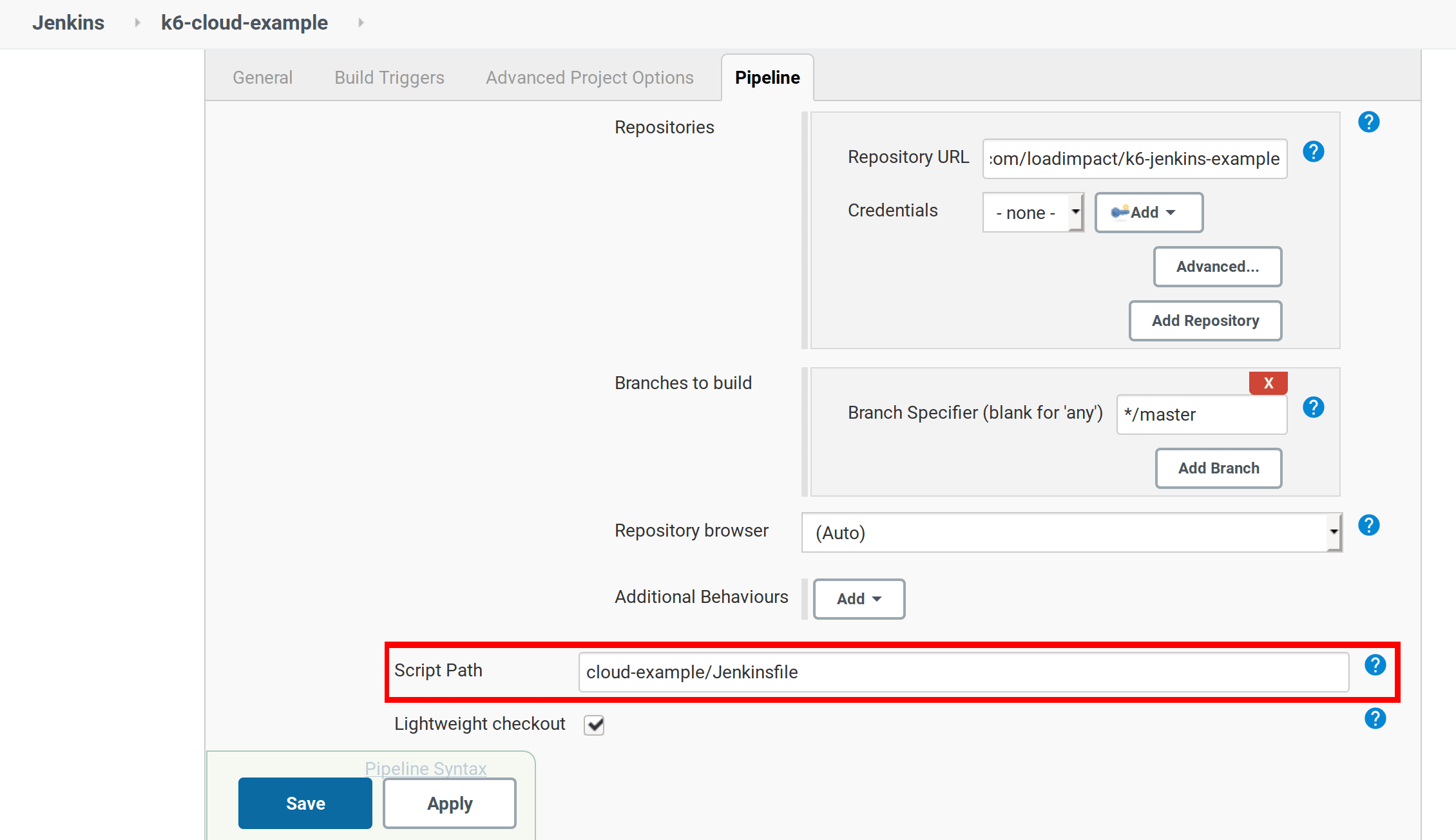Click breadcrumb arrow after Jenkins
The height and width of the screenshot is (840, 1456).
(x=137, y=22)
